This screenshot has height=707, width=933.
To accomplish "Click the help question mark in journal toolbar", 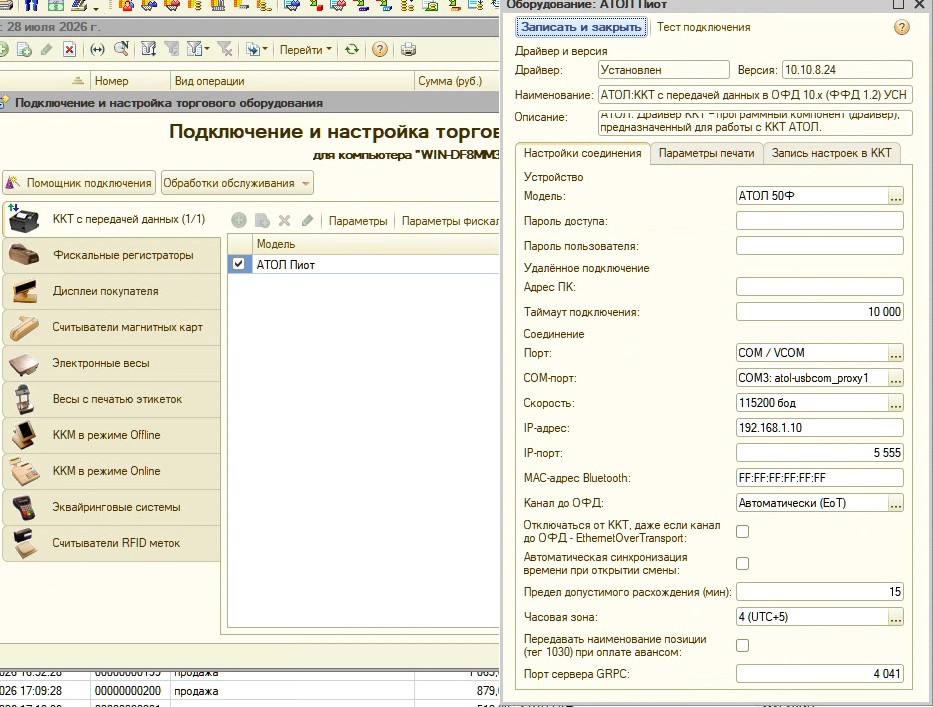I will 380,50.
